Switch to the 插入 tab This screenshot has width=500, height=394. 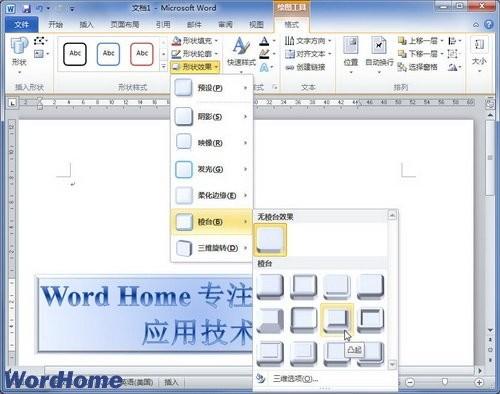(86, 24)
